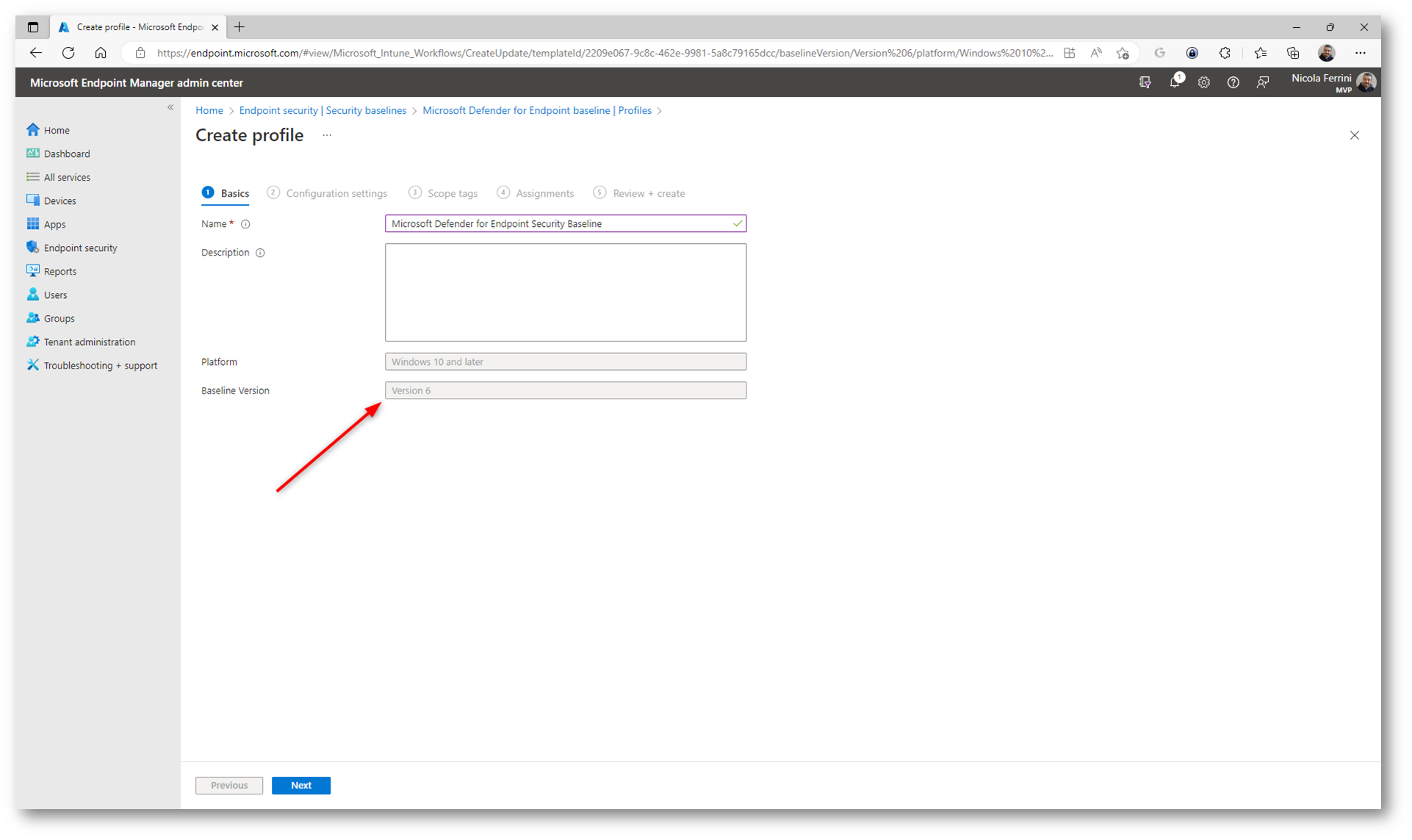Click Microsoft Endpoint Manager admin center title

[137, 83]
